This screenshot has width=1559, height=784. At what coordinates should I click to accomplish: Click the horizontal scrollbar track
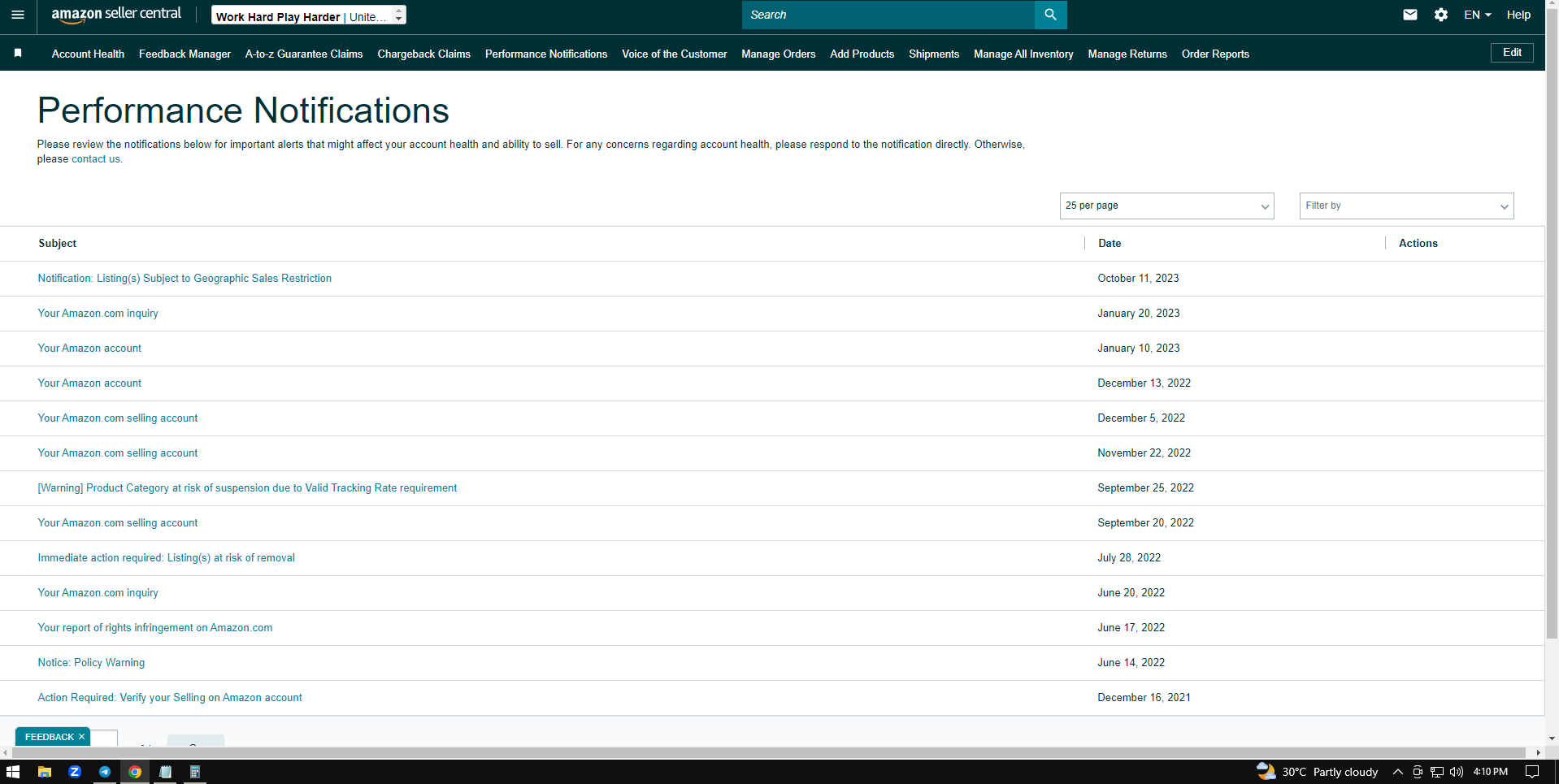[x=768, y=753]
